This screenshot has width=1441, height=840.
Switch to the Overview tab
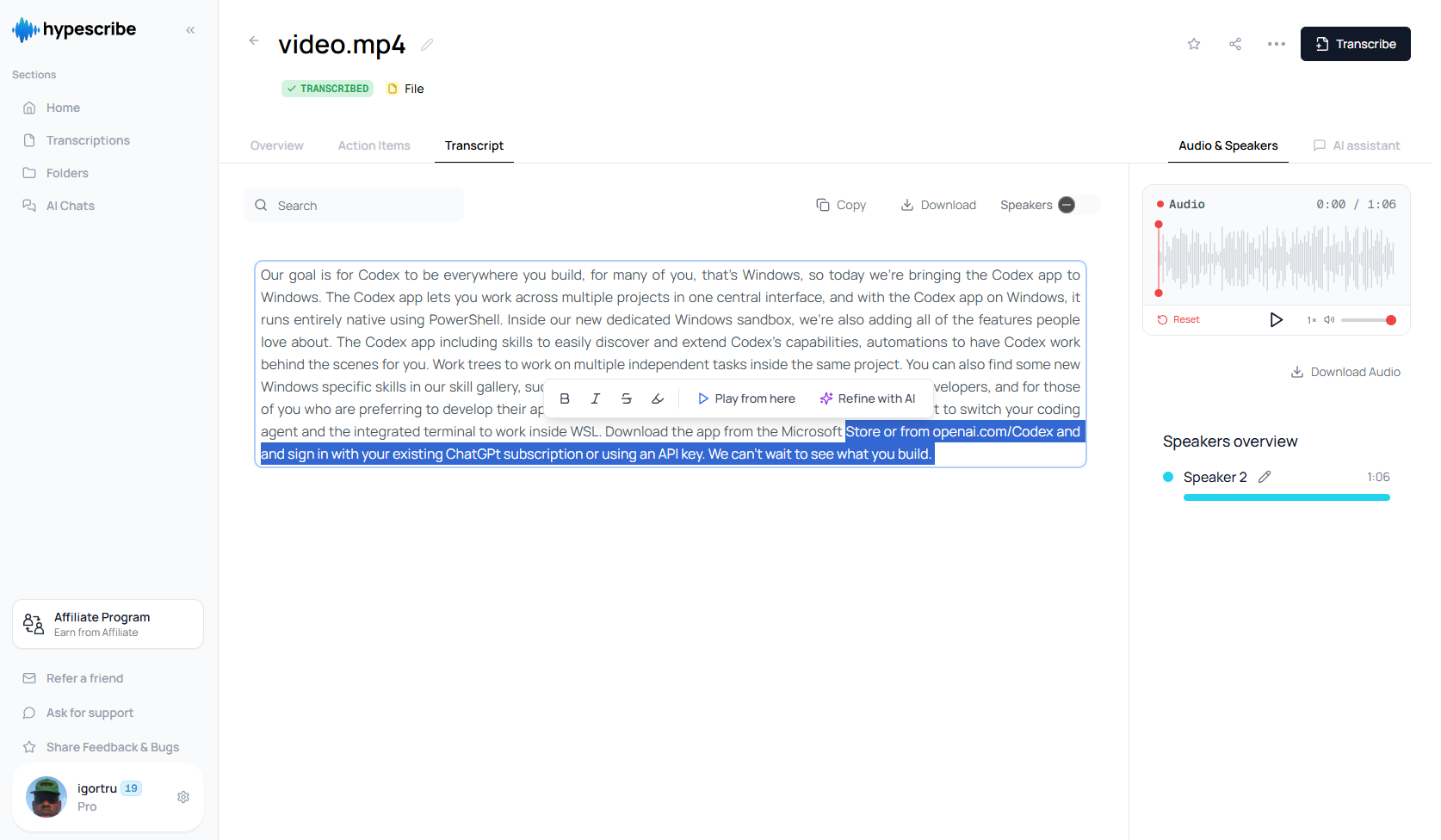(277, 145)
